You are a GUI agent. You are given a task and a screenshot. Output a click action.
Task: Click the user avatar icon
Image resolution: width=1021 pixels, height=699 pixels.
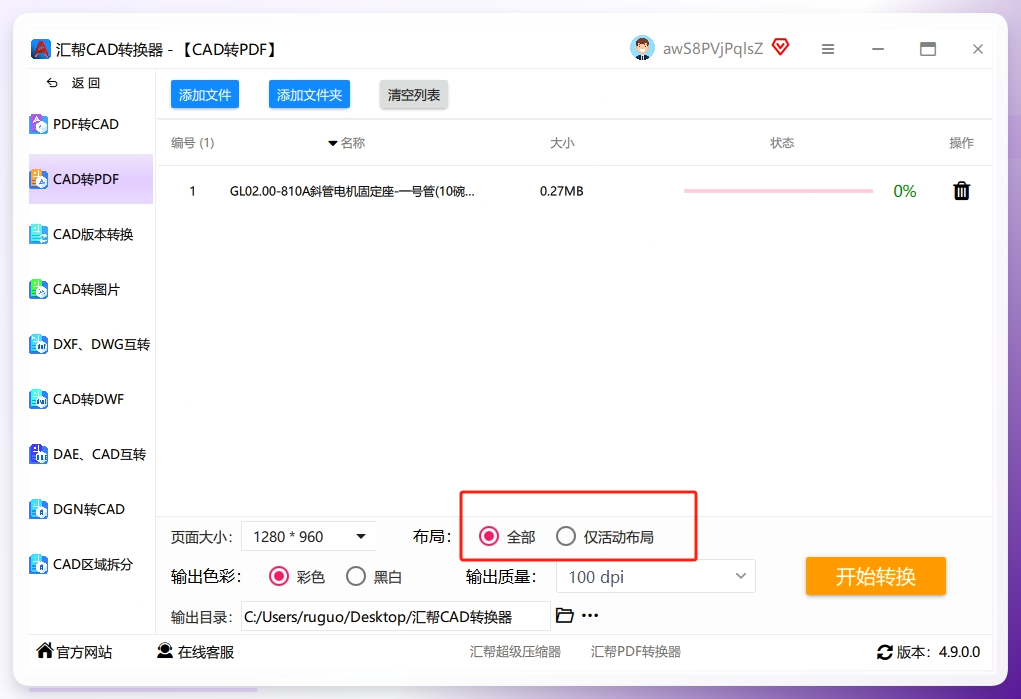[x=642, y=48]
